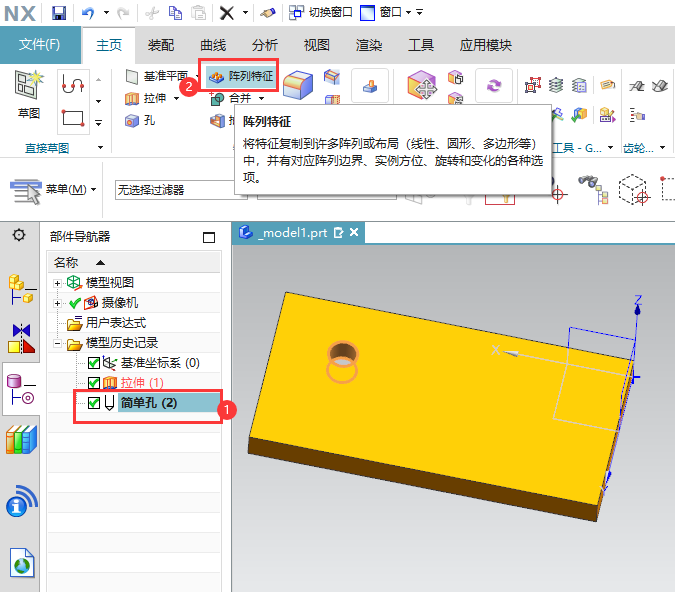Click the Delete X icon
Image resolution: width=675 pixels, height=592 pixels.
pyautogui.click(x=226, y=13)
